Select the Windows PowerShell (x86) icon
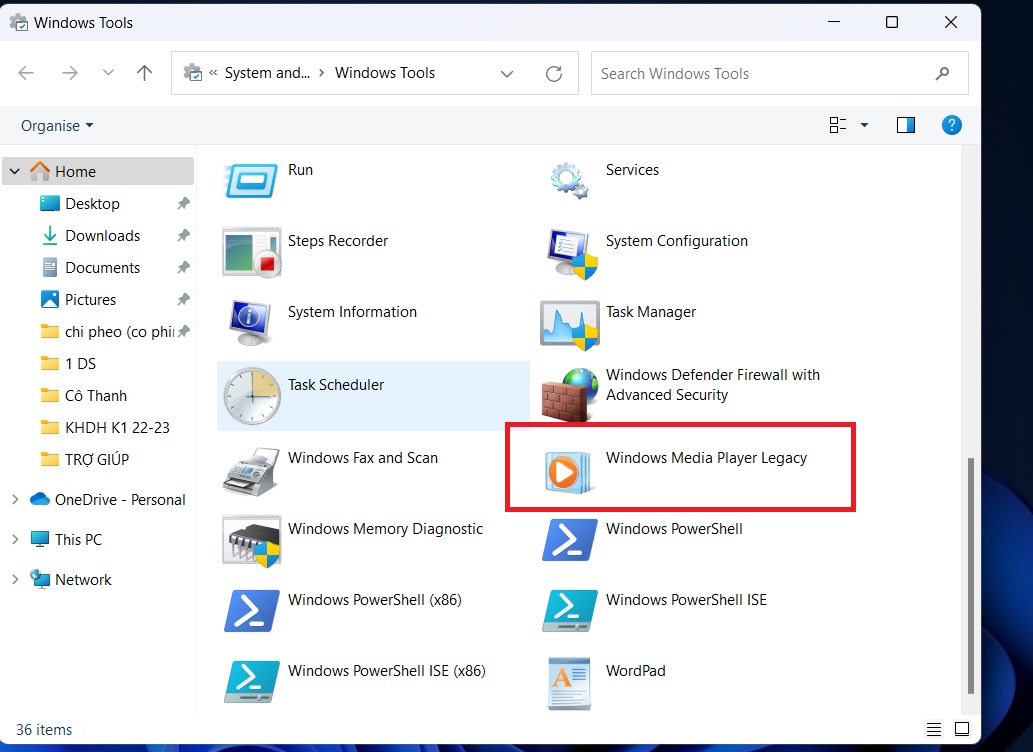The width and height of the screenshot is (1033, 752). tap(252, 611)
